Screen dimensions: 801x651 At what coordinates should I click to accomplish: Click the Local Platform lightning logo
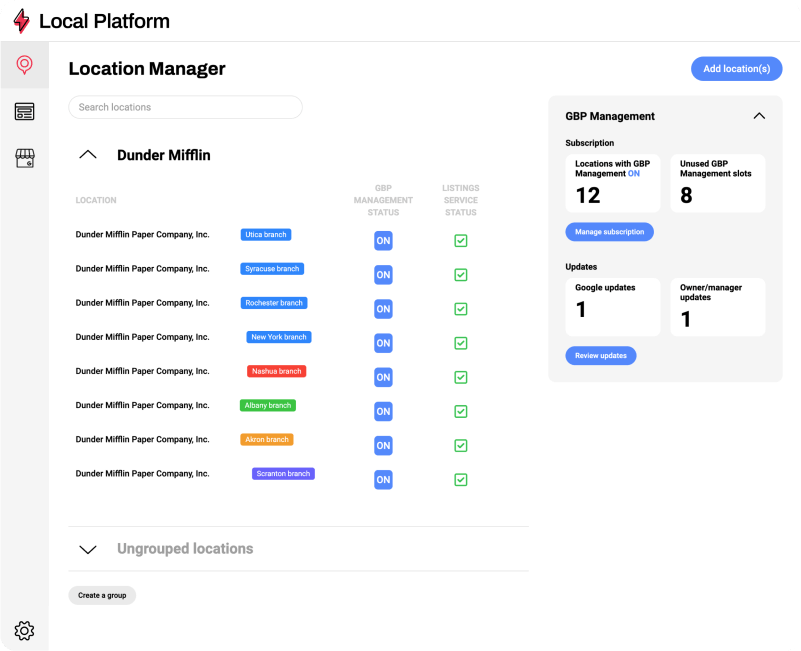21,21
